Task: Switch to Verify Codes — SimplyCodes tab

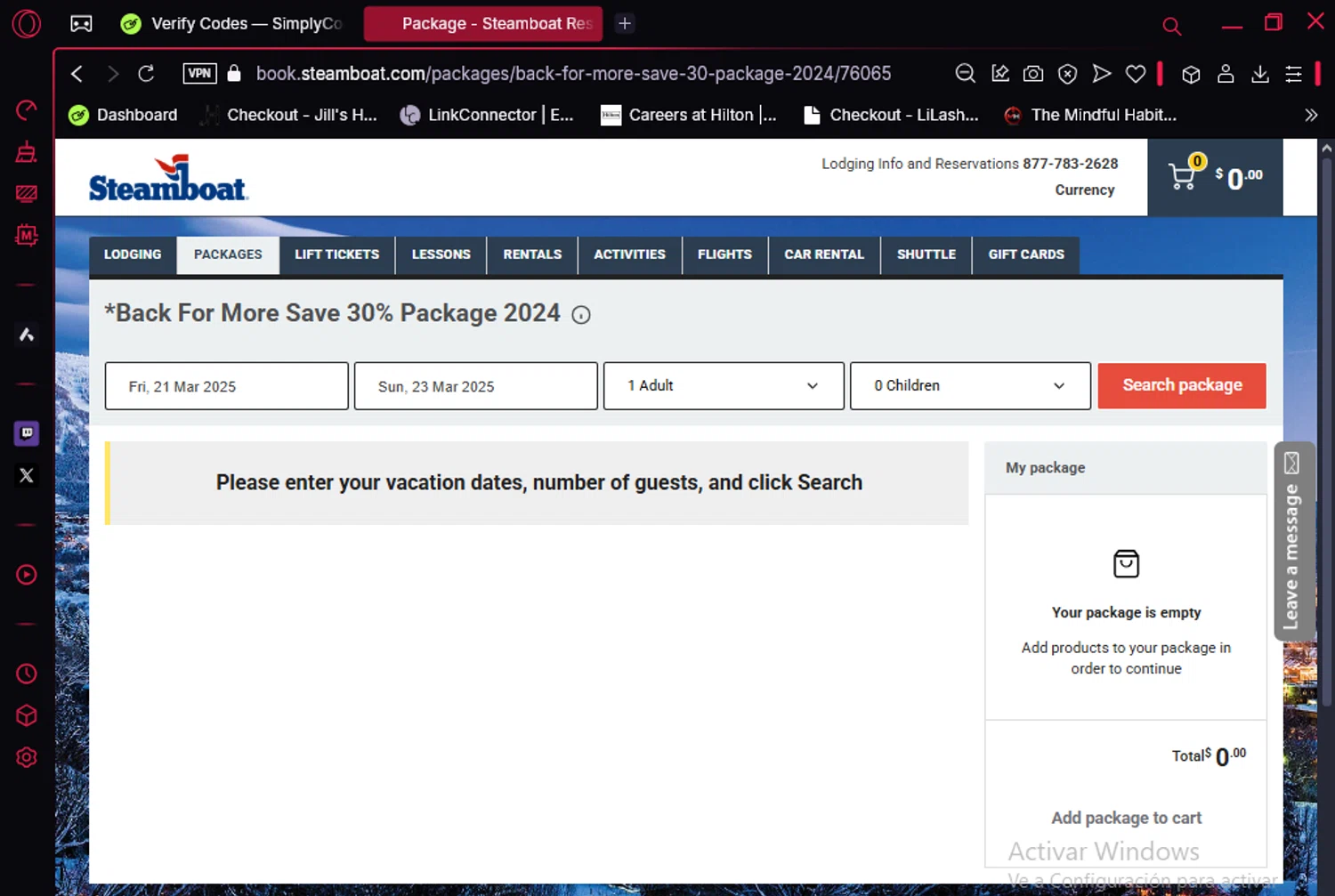Action: [x=233, y=23]
